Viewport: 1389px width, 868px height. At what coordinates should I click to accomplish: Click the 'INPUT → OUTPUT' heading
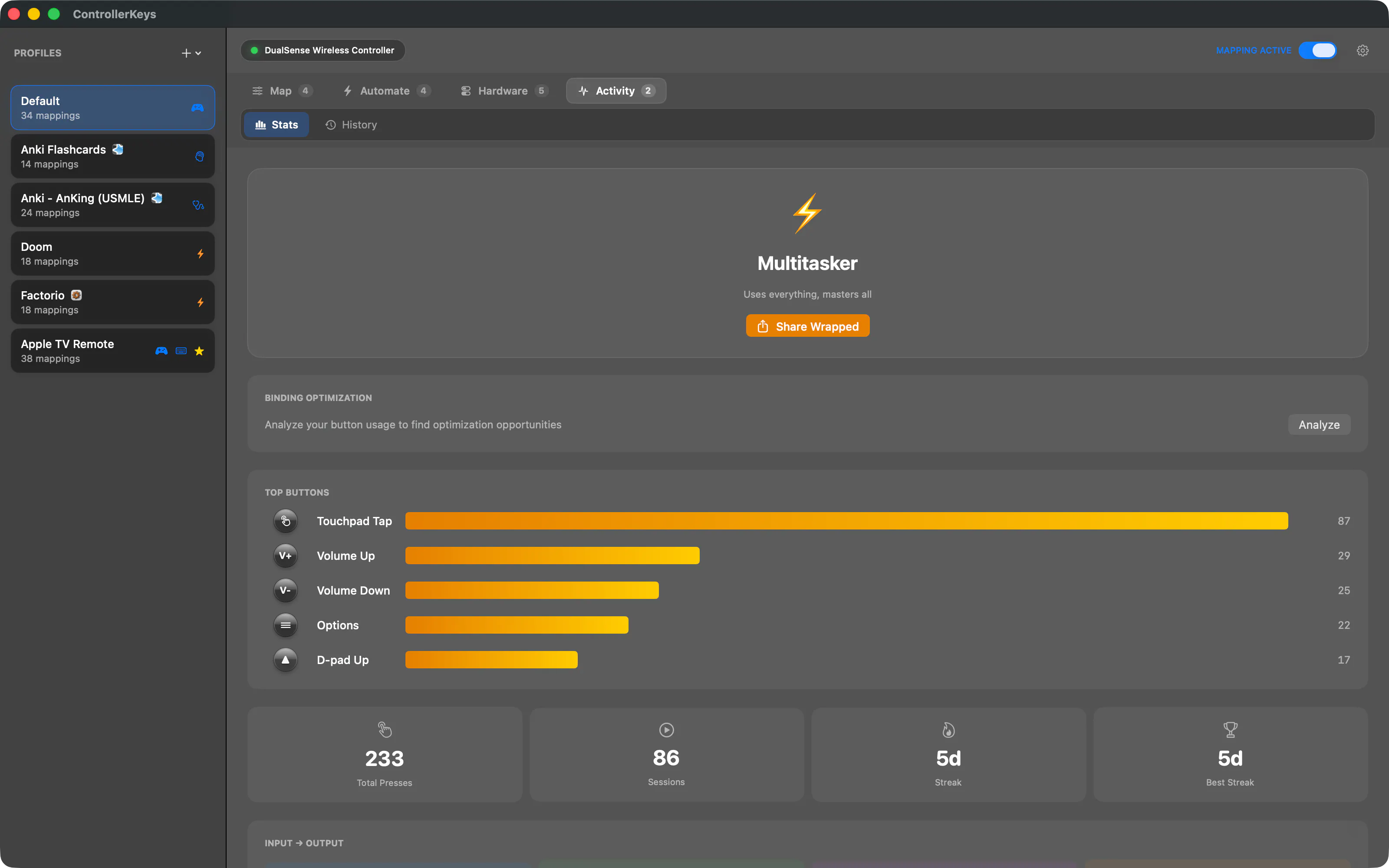(x=304, y=843)
